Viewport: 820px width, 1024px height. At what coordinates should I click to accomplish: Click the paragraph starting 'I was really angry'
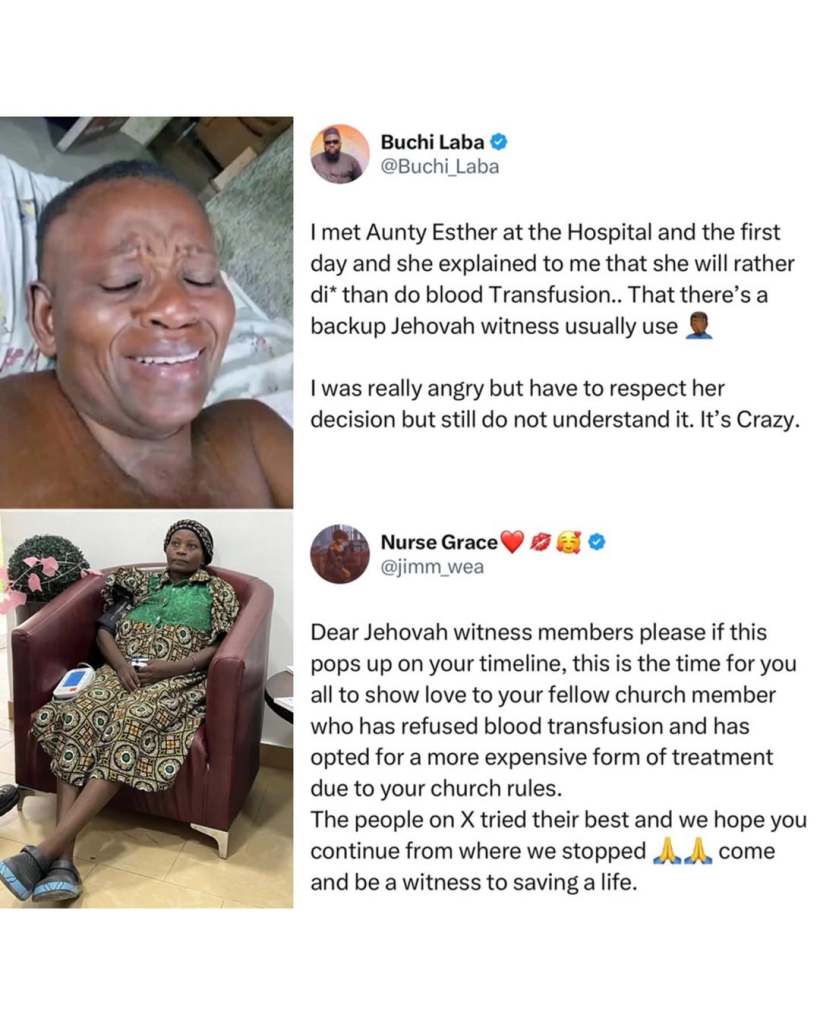click(554, 404)
